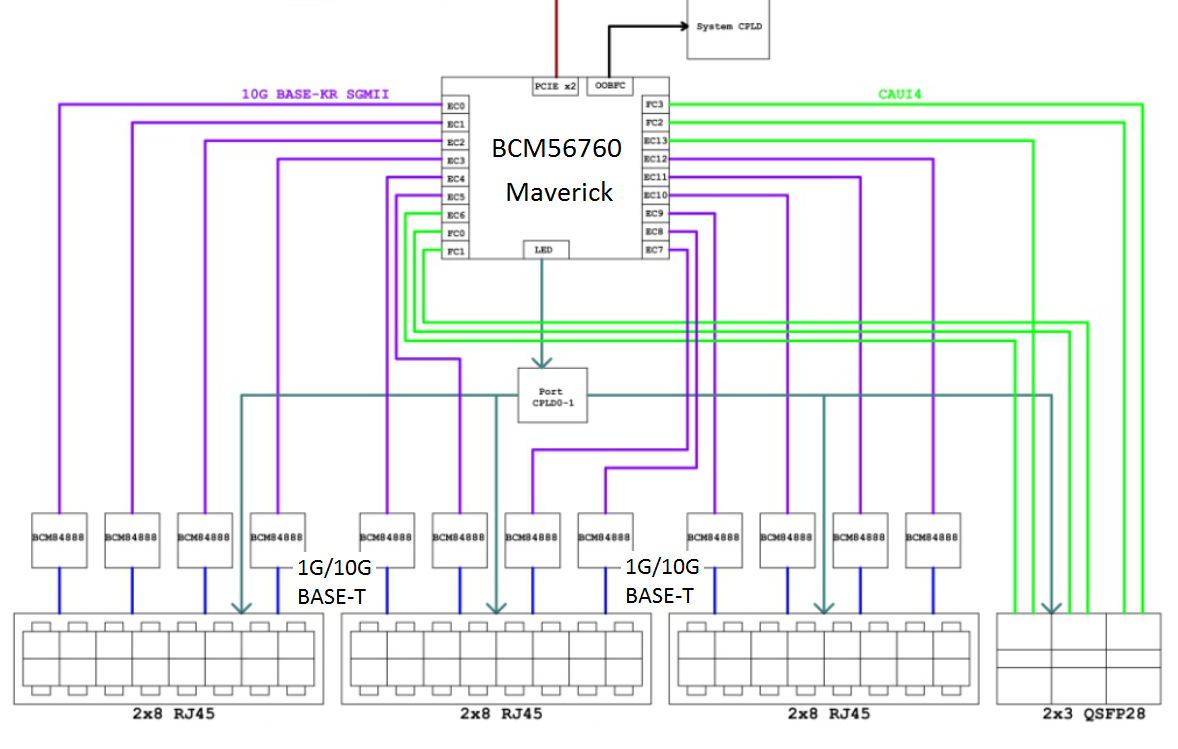The height and width of the screenshot is (749, 1178).
Task: Click the FC3 port label
Action: point(655,105)
